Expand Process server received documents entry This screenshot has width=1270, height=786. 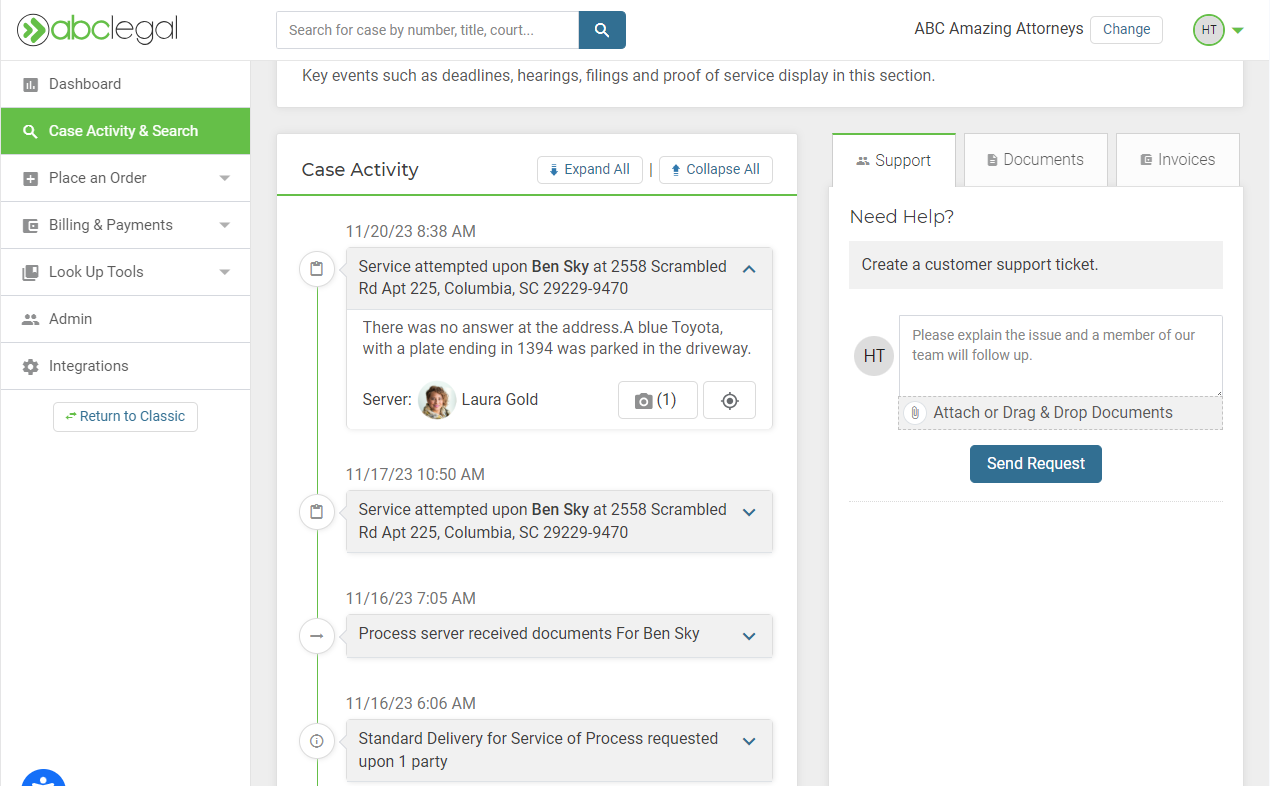pyautogui.click(x=749, y=636)
